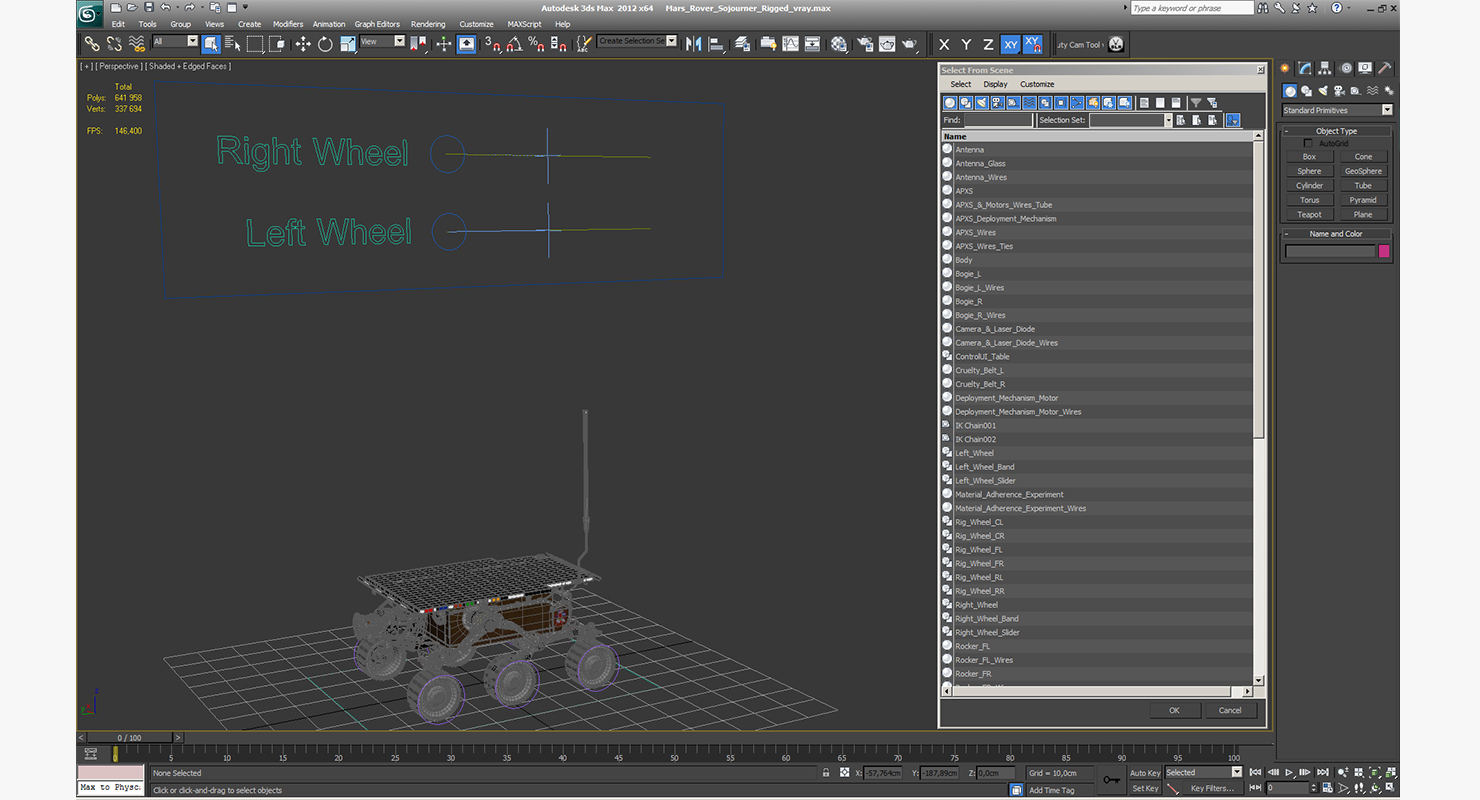The width and height of the screenshot is (1480, 800).
Task: Open the Modifiers menu
Action: tap(288, 24)
